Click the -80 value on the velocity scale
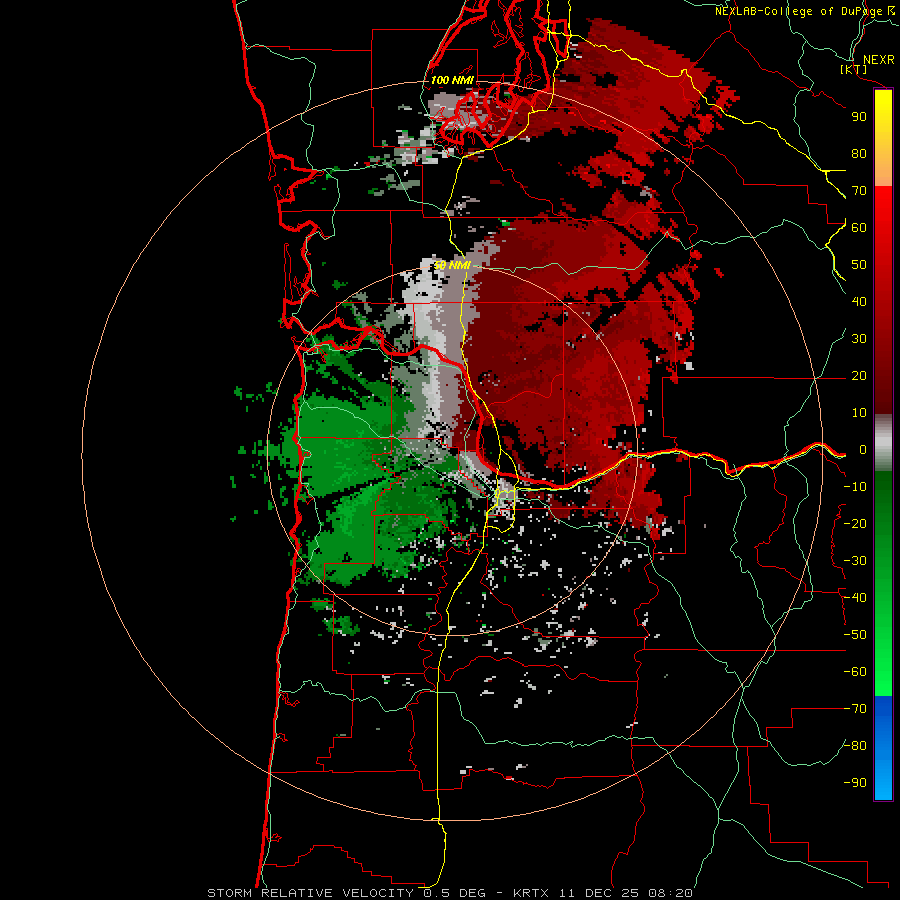This screenshot has width=900, height=900. coord(855,746)
